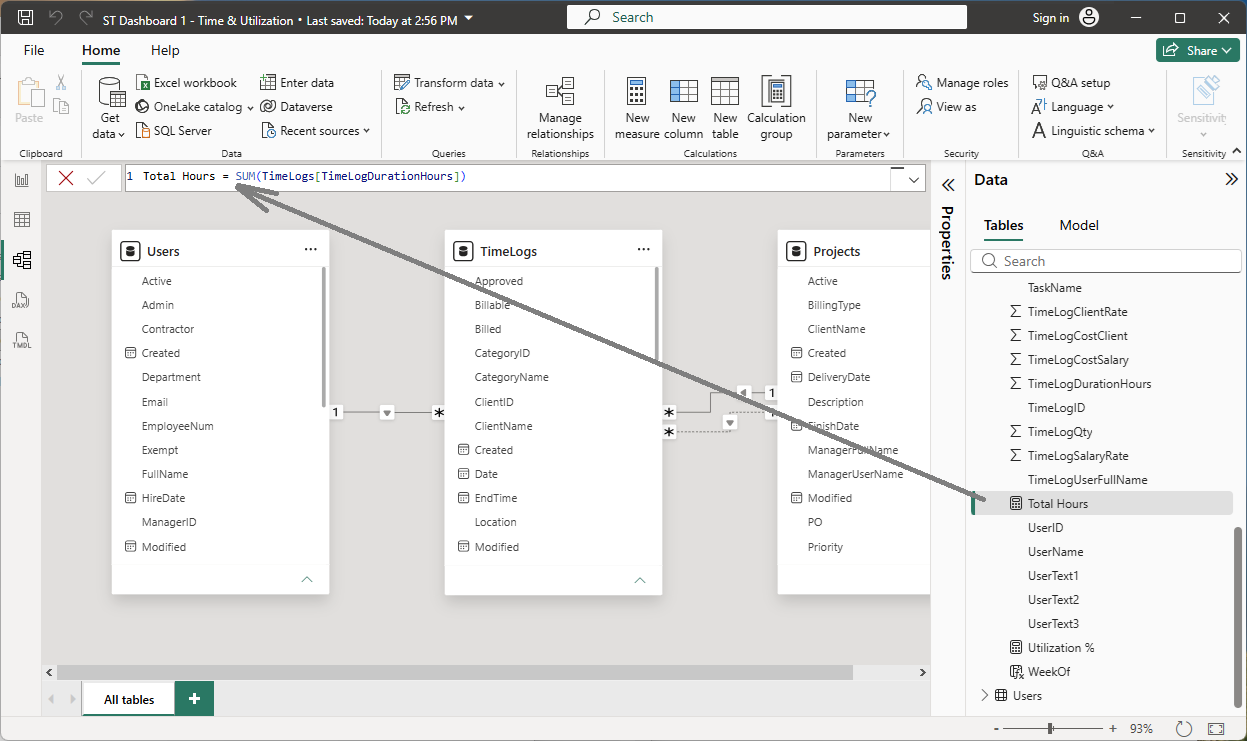
Task: Expand the Properties pane
Action: [948, 184]
